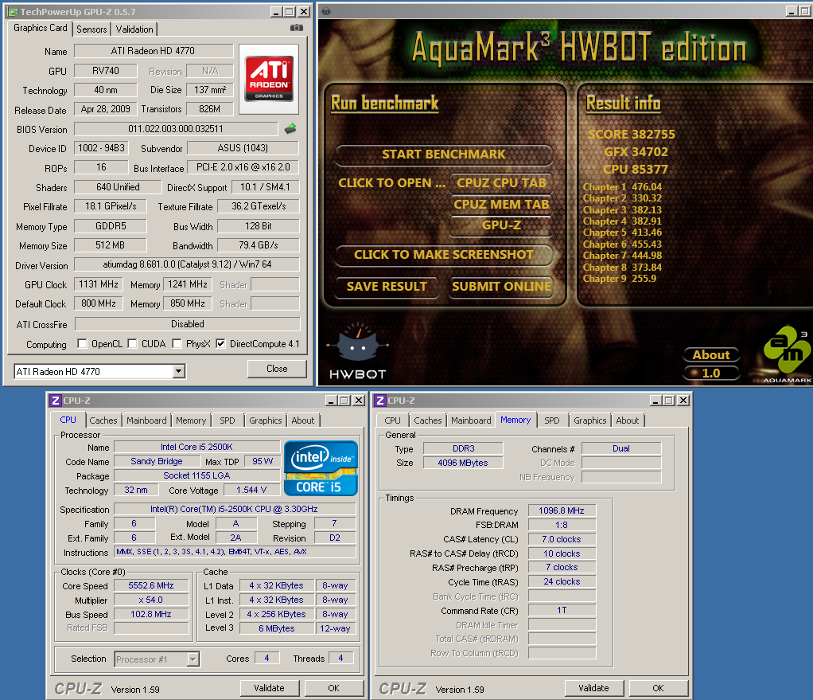Toggle the PhysX checkbox
The height and width of the screenshot is (700, 813).
pos(177,343)
